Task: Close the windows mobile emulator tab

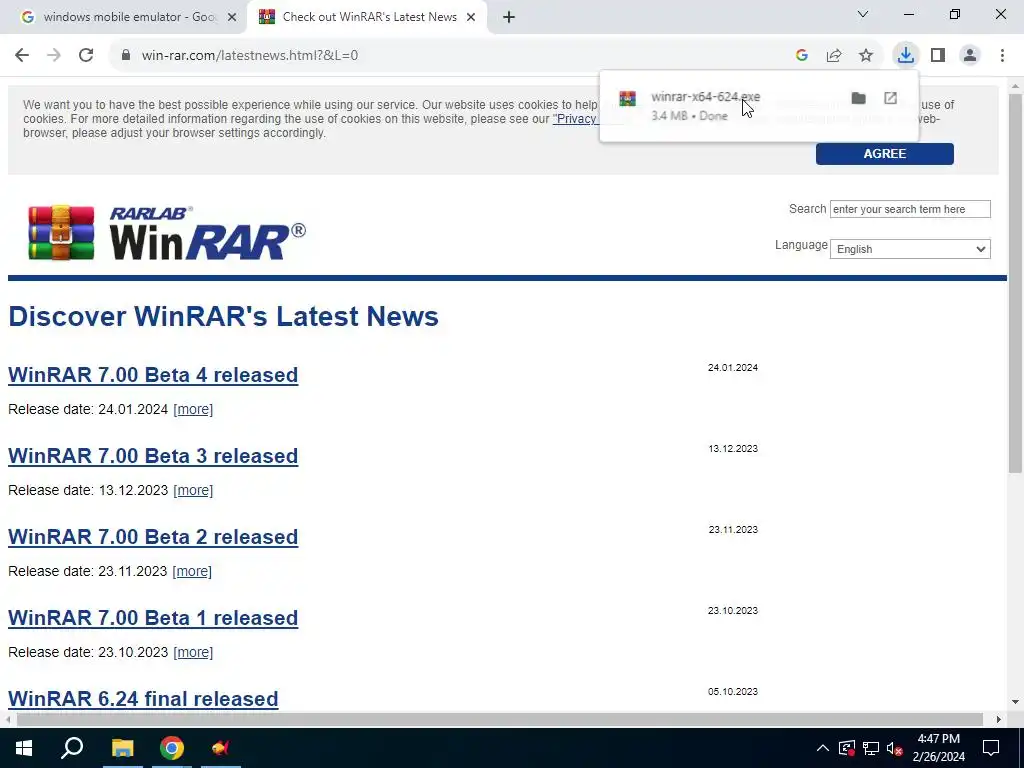Action: coord(231,17)
